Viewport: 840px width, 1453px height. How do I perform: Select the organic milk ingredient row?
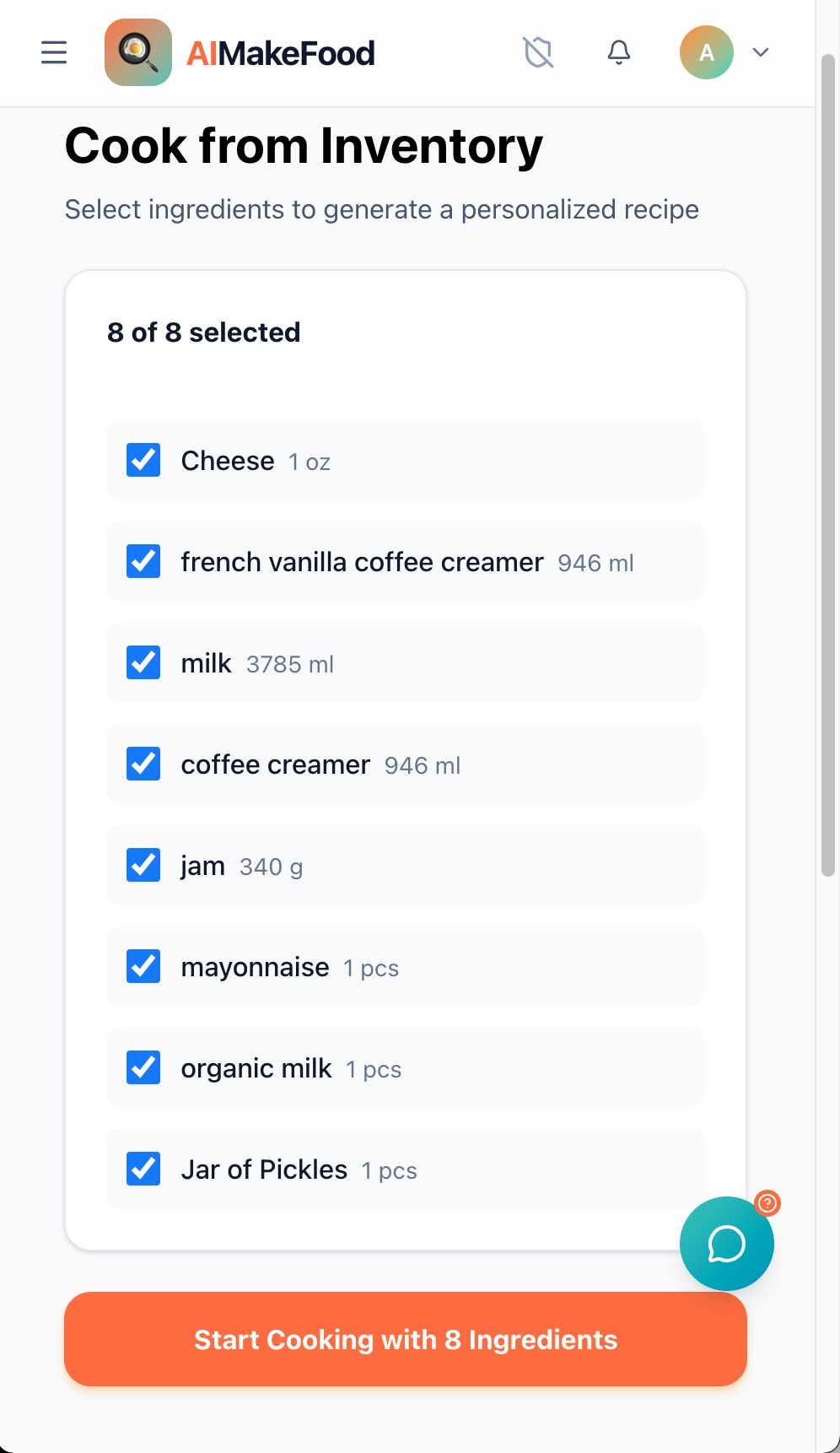point(405,1068)
